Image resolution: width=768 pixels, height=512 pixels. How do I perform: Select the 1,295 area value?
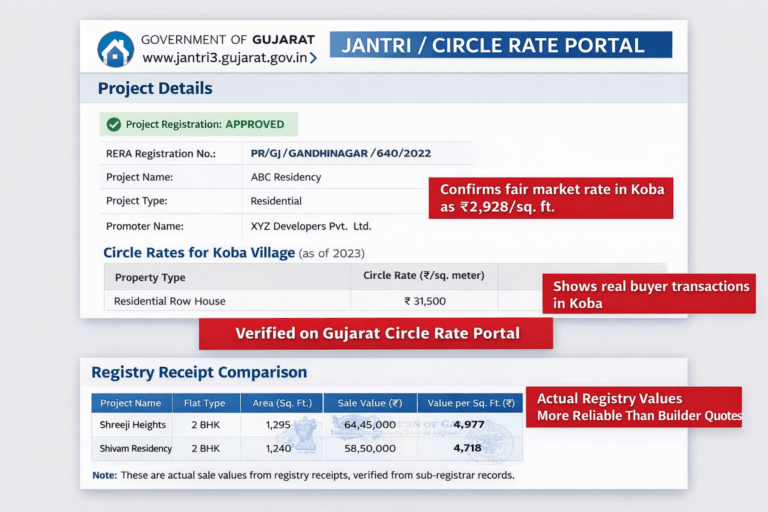(x=278, y=425)
